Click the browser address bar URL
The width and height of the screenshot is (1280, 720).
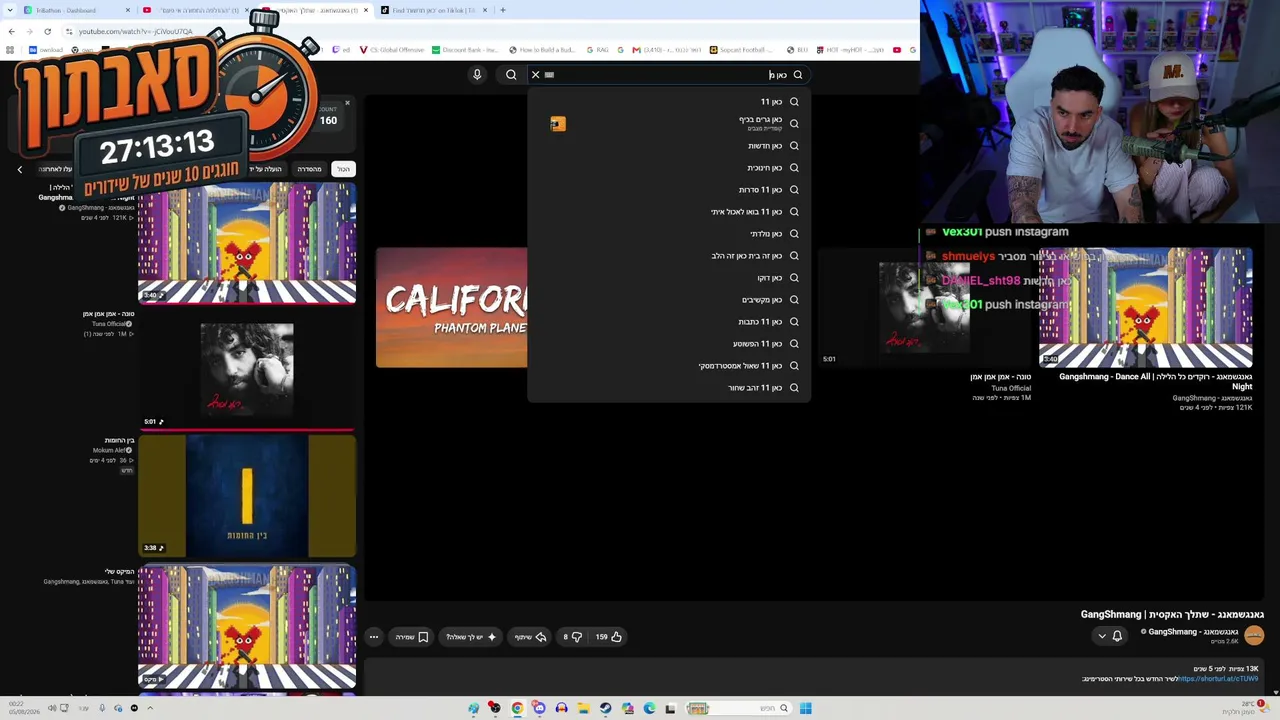point(136,31)
